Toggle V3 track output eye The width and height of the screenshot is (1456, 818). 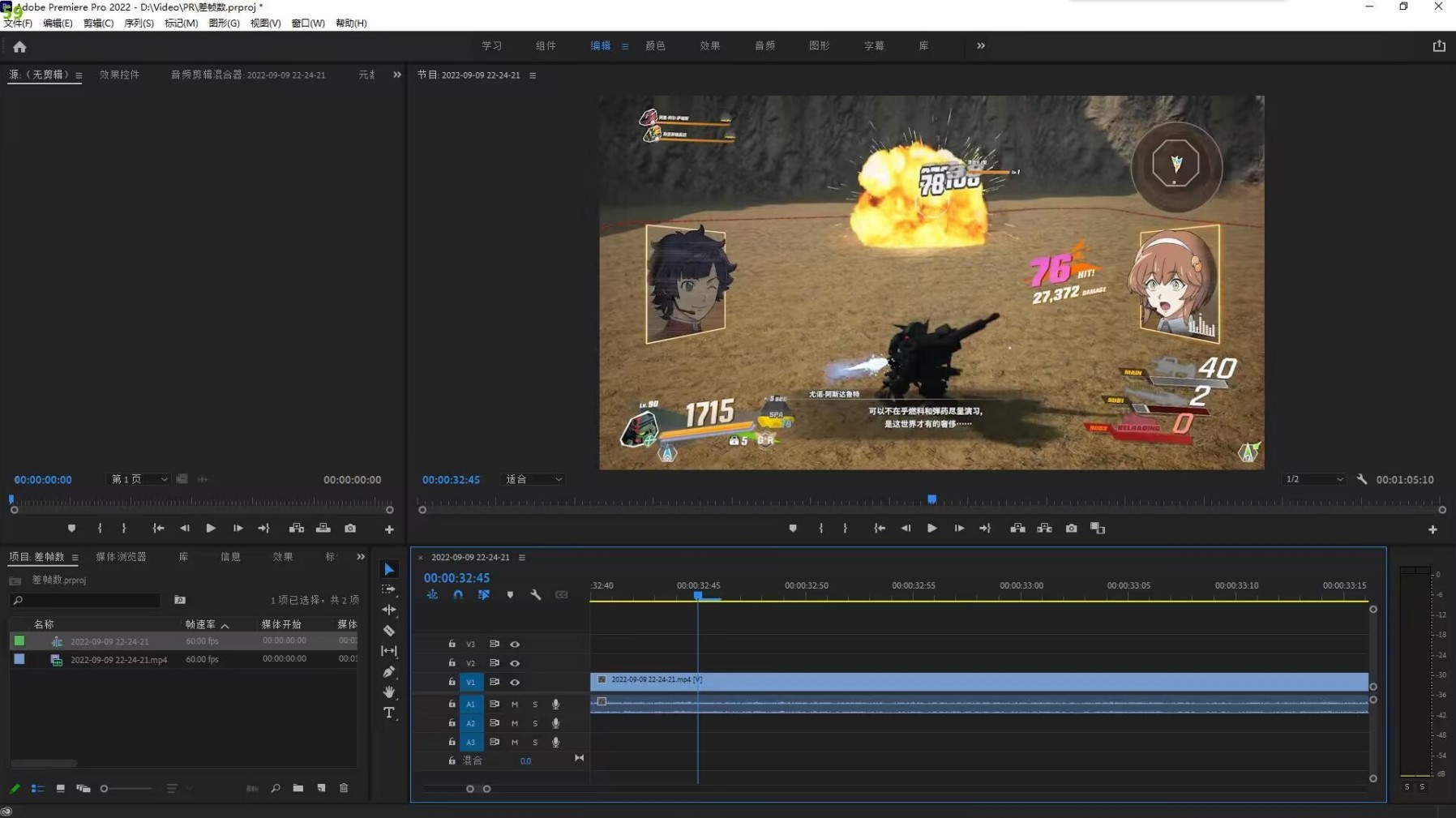[x=515, y=644]
